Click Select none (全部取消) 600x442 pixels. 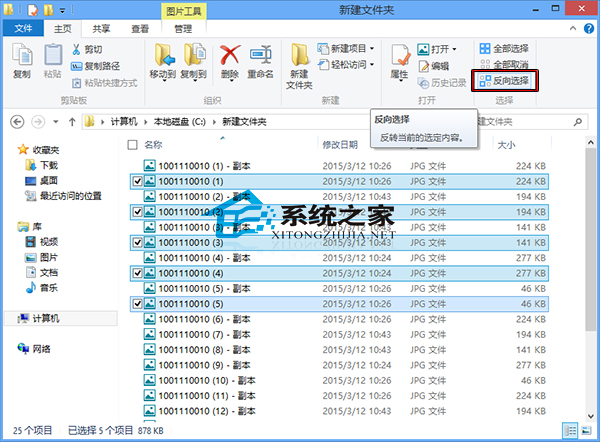pyautogui.click(x=504, y=64)
